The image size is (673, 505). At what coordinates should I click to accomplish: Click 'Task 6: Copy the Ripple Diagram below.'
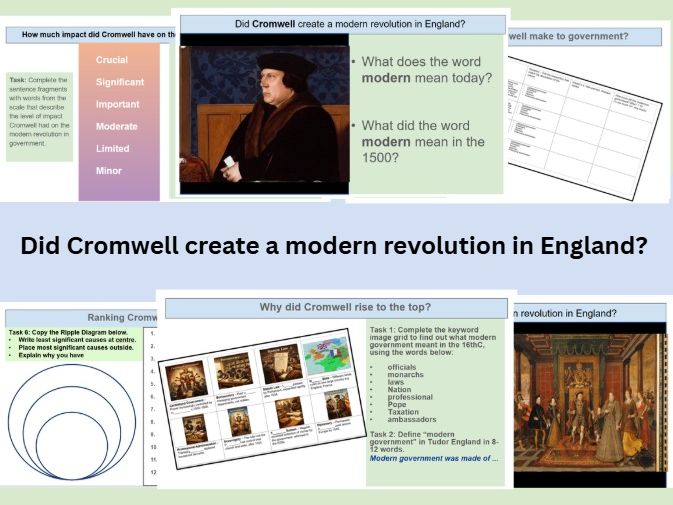pyautogui.click(x=68, y=333)
